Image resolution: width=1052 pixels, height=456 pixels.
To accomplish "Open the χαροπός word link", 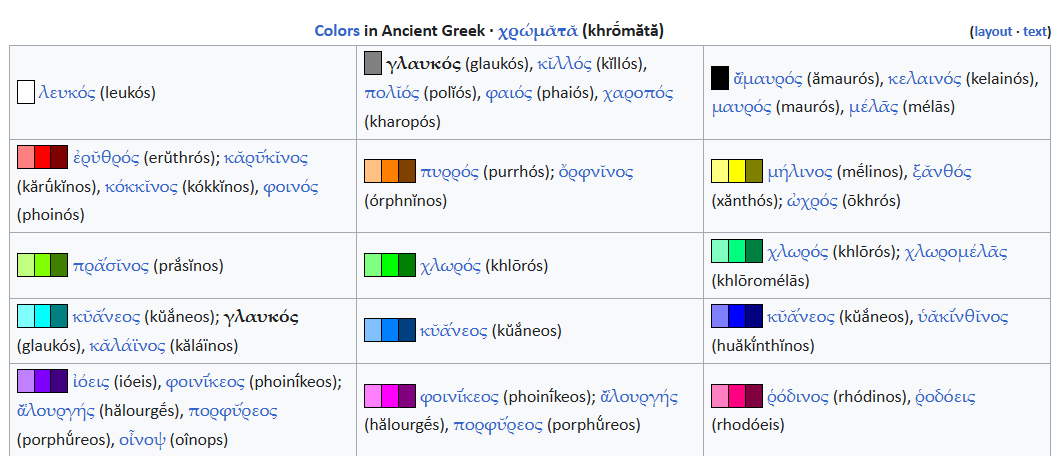I will (x=637, y=93).
